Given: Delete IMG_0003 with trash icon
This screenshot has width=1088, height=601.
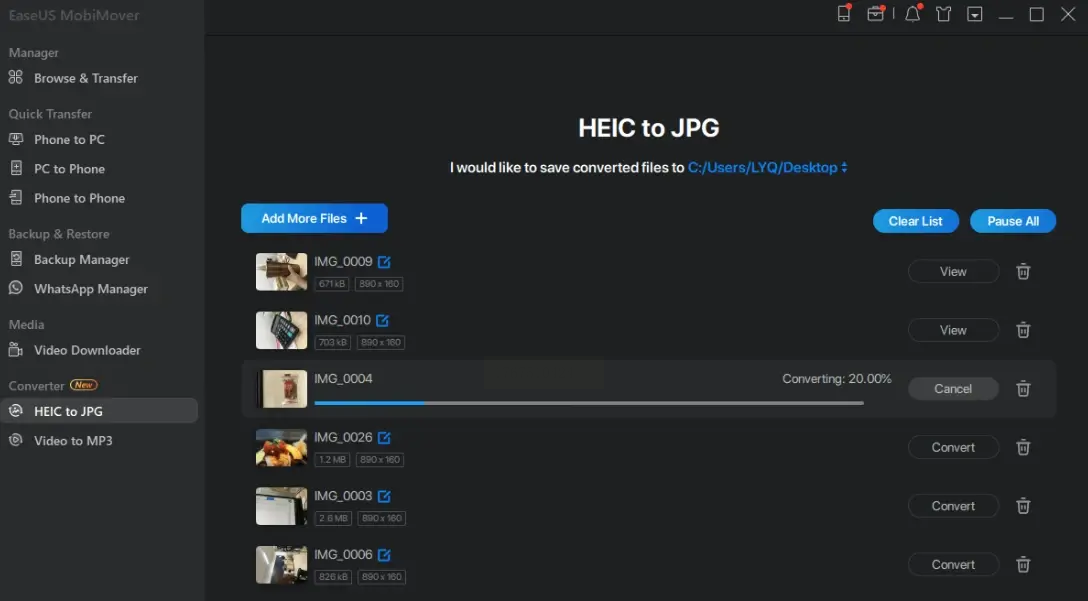Looking at the screenshot, I should click(x=1023, y=506).
